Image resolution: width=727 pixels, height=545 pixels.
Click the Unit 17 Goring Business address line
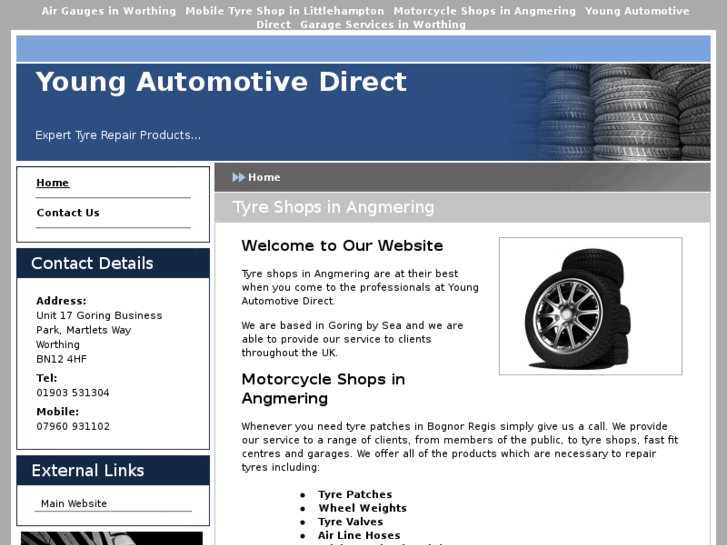click(x=99, y=315)
